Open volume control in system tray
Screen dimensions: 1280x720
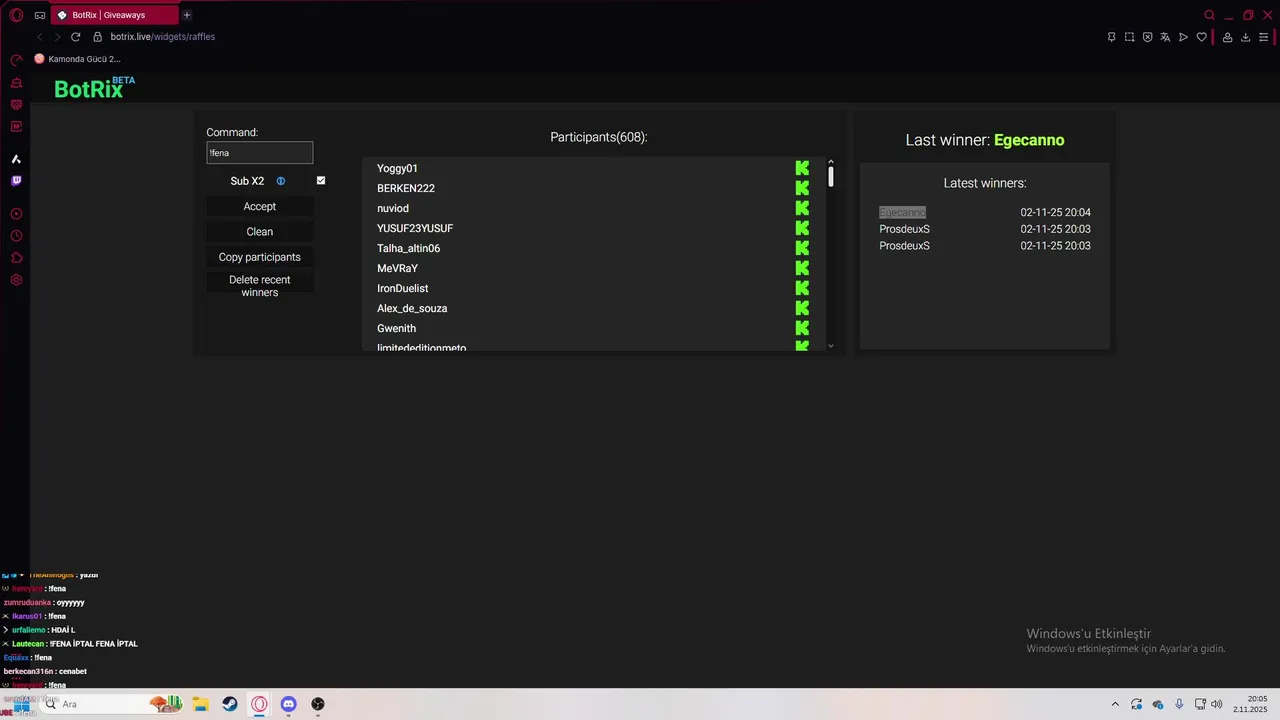tap(1217, 704)
